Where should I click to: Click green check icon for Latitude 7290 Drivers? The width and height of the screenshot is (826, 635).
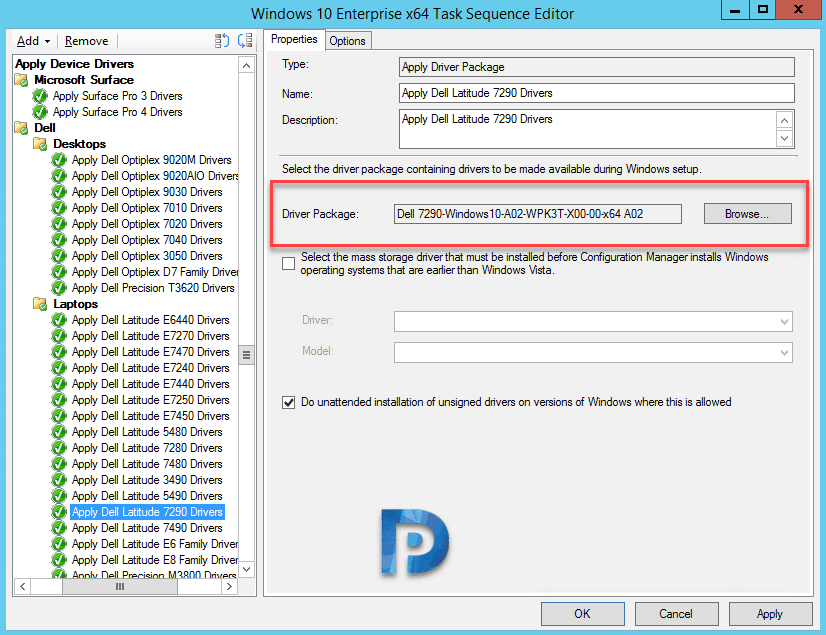pos(59,512)
